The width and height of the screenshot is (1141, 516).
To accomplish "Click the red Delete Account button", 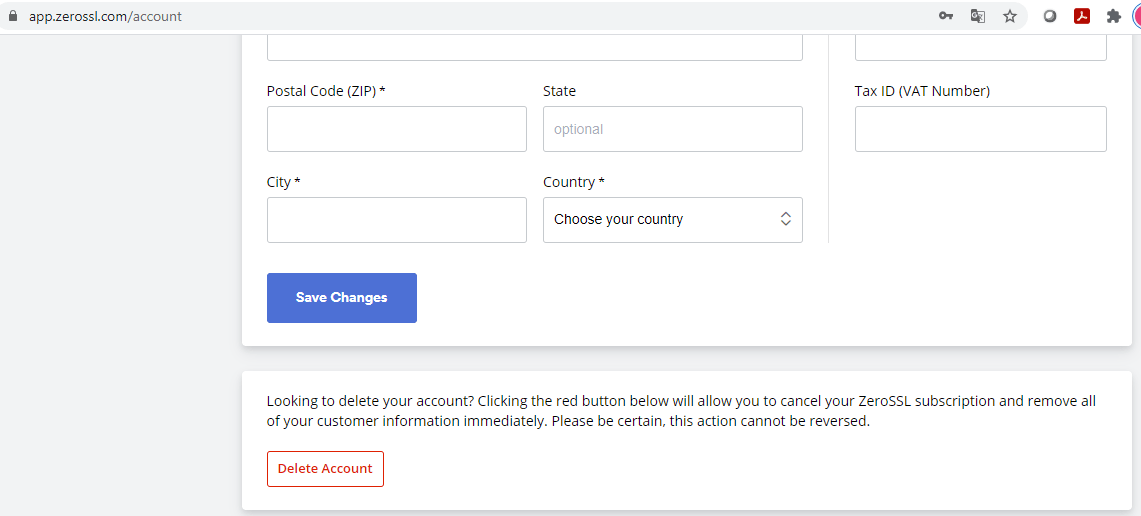I will [325, 469].
